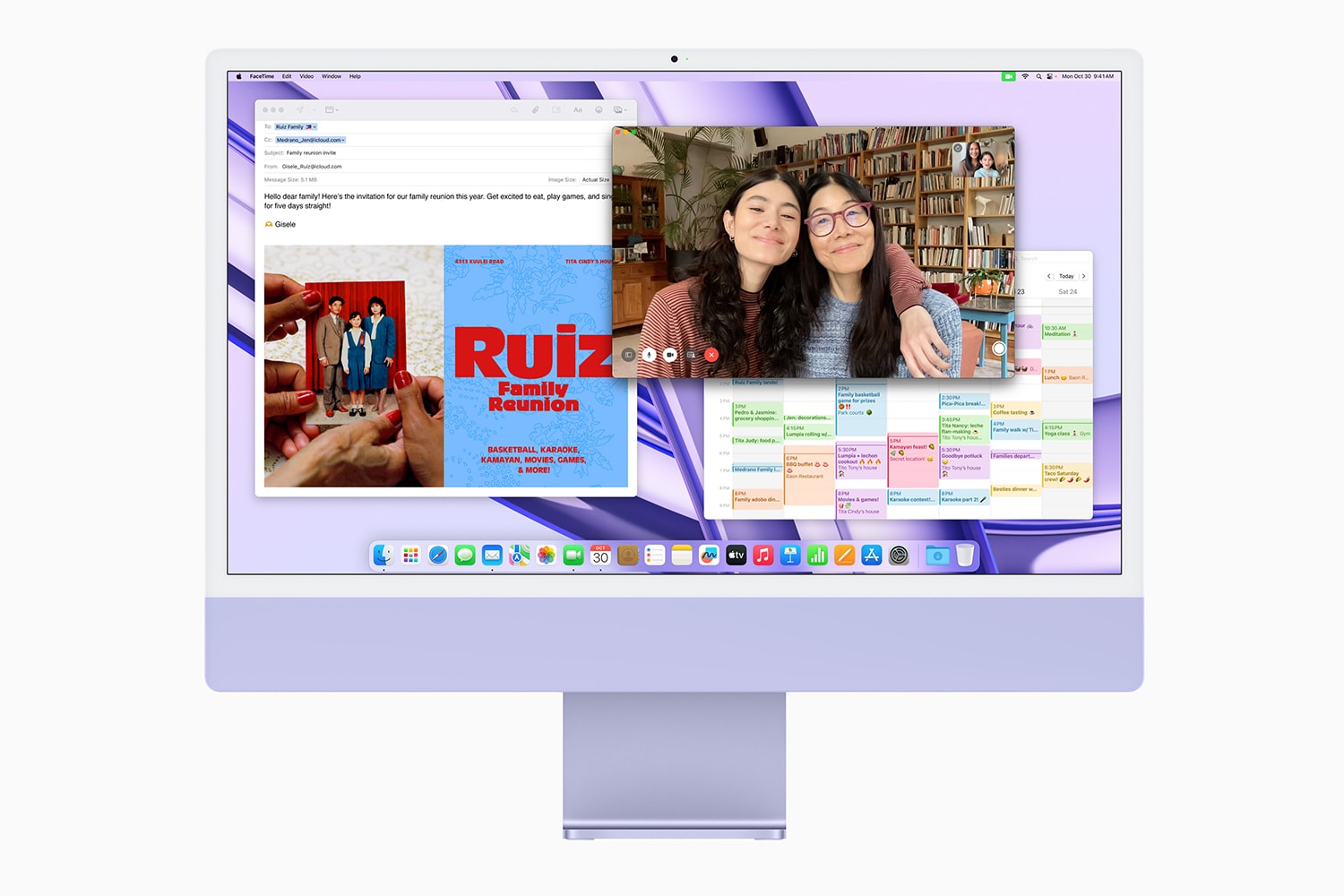Click the Today button in Calendar
This screenshot has height=896, width=1344.
pos(1066,276)
